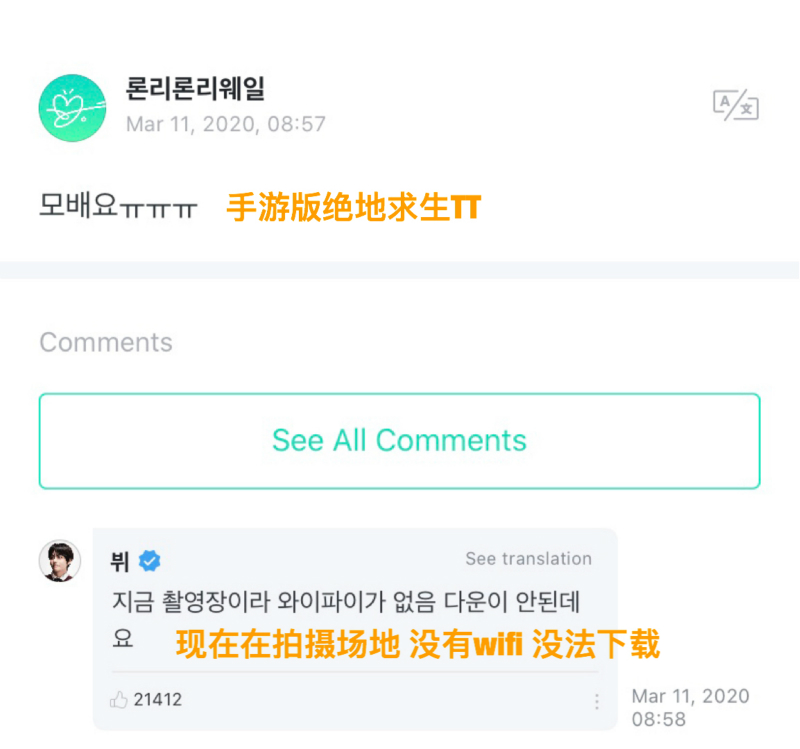The height and width of the screenshot is (749, 800).
Task: Open the poster's username 론리론리웨일
Action: coord(195,88)
